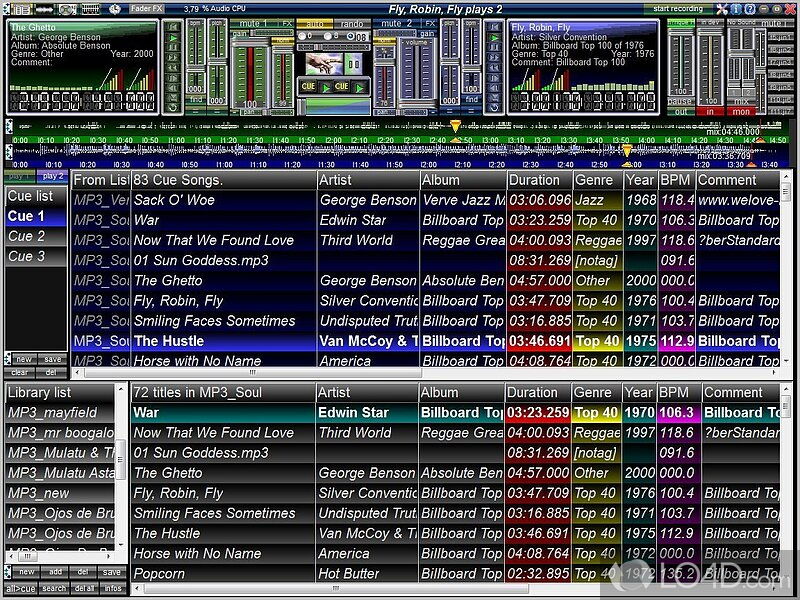Open the settings tools icon
The width and height of the screenshot is (800, 600).
coord(721,9)
